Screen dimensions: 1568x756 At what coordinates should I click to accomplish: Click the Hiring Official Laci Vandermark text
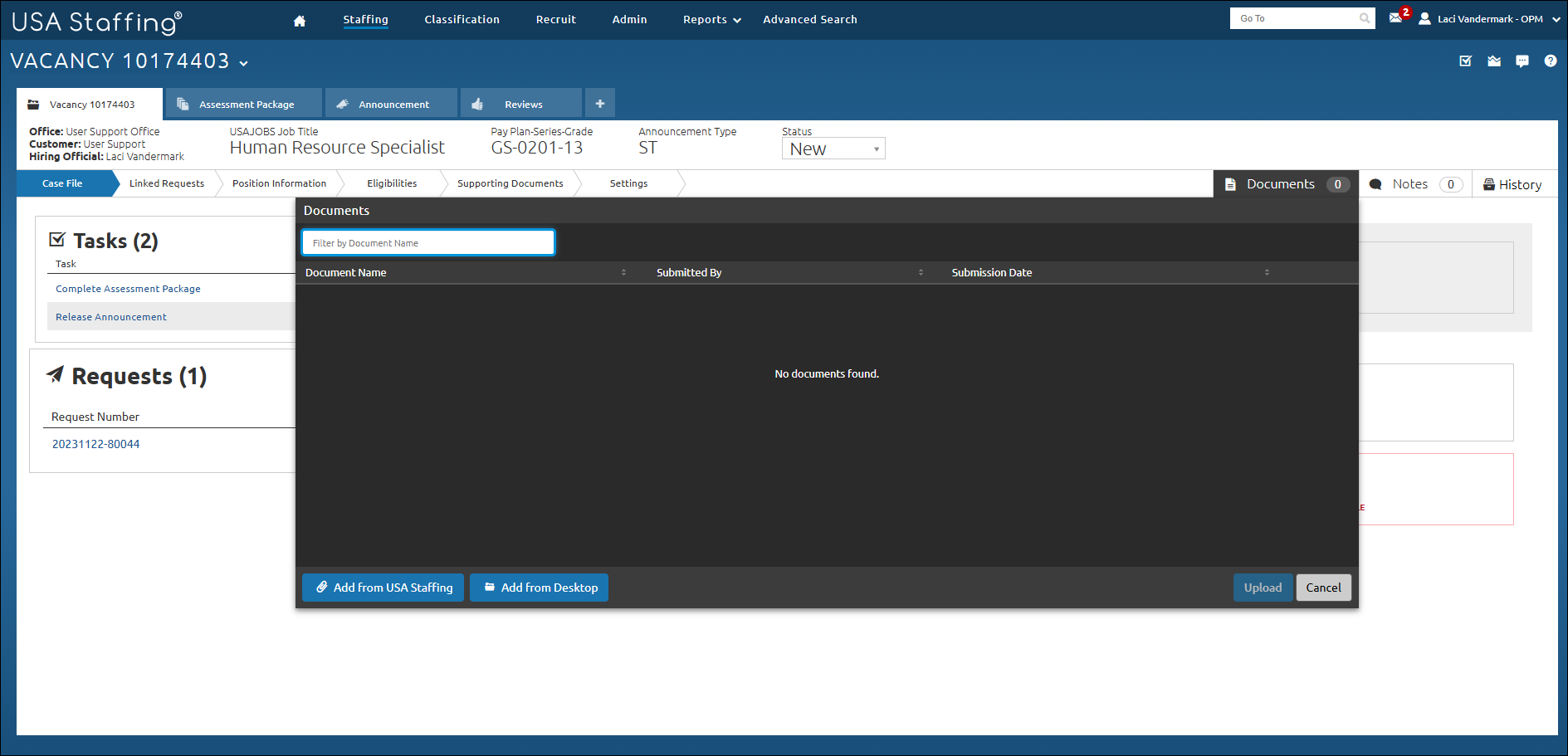click(107, 157)
